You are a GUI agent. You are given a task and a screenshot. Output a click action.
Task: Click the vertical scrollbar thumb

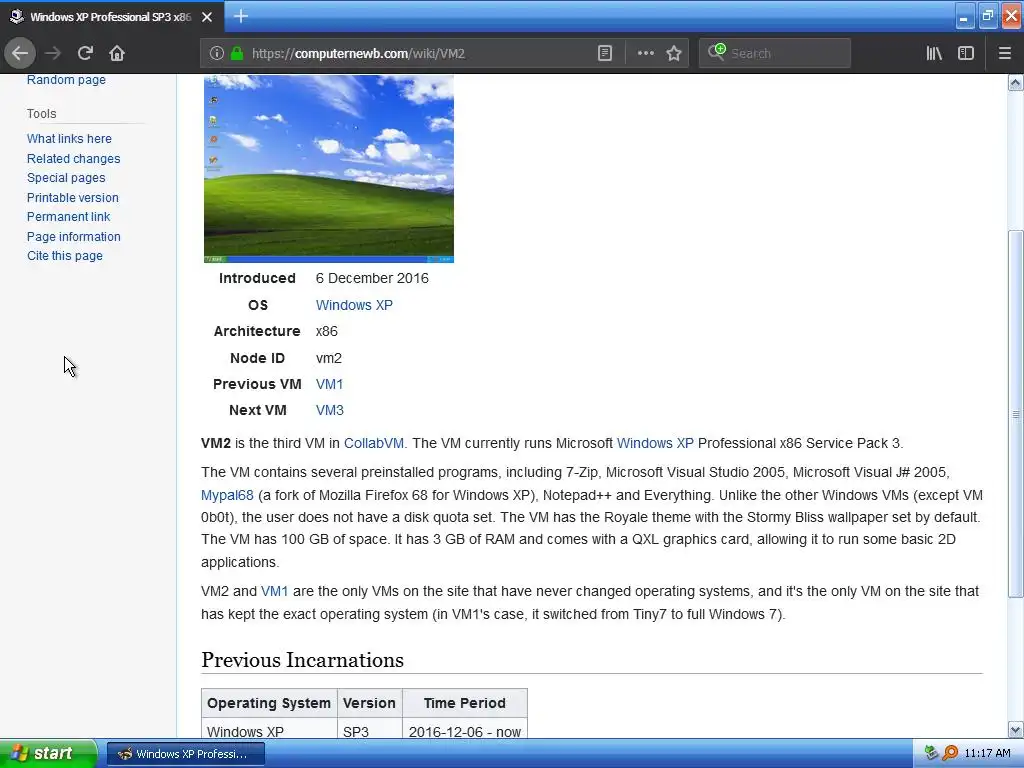[x=1016, y=414]
